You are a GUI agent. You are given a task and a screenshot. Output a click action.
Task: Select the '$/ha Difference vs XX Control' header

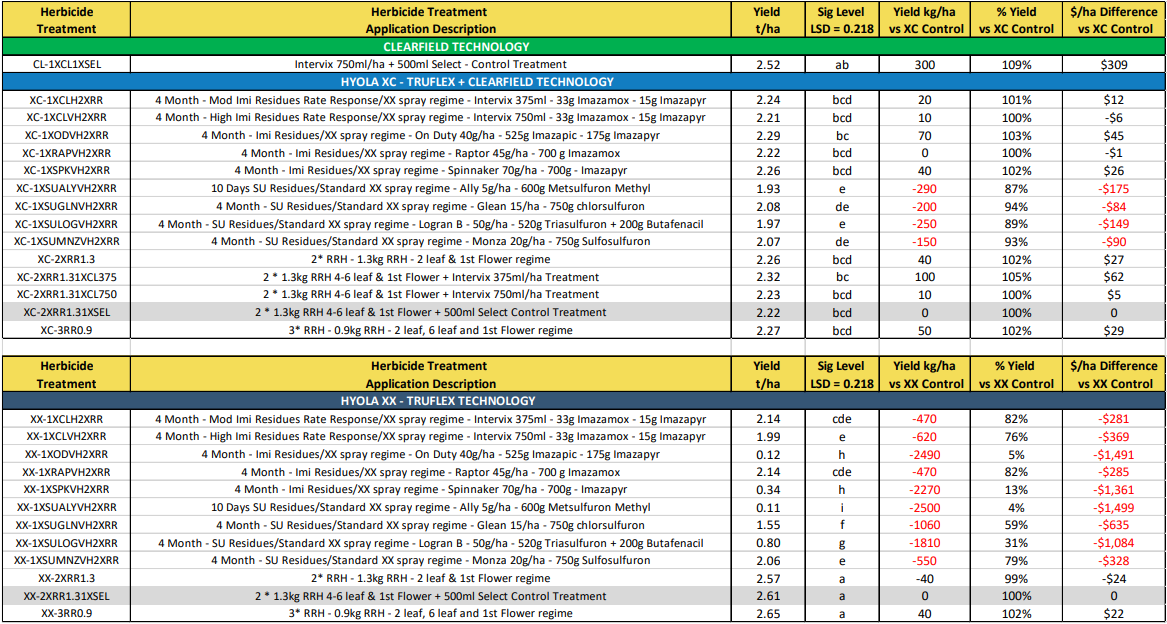point(1113,375)
